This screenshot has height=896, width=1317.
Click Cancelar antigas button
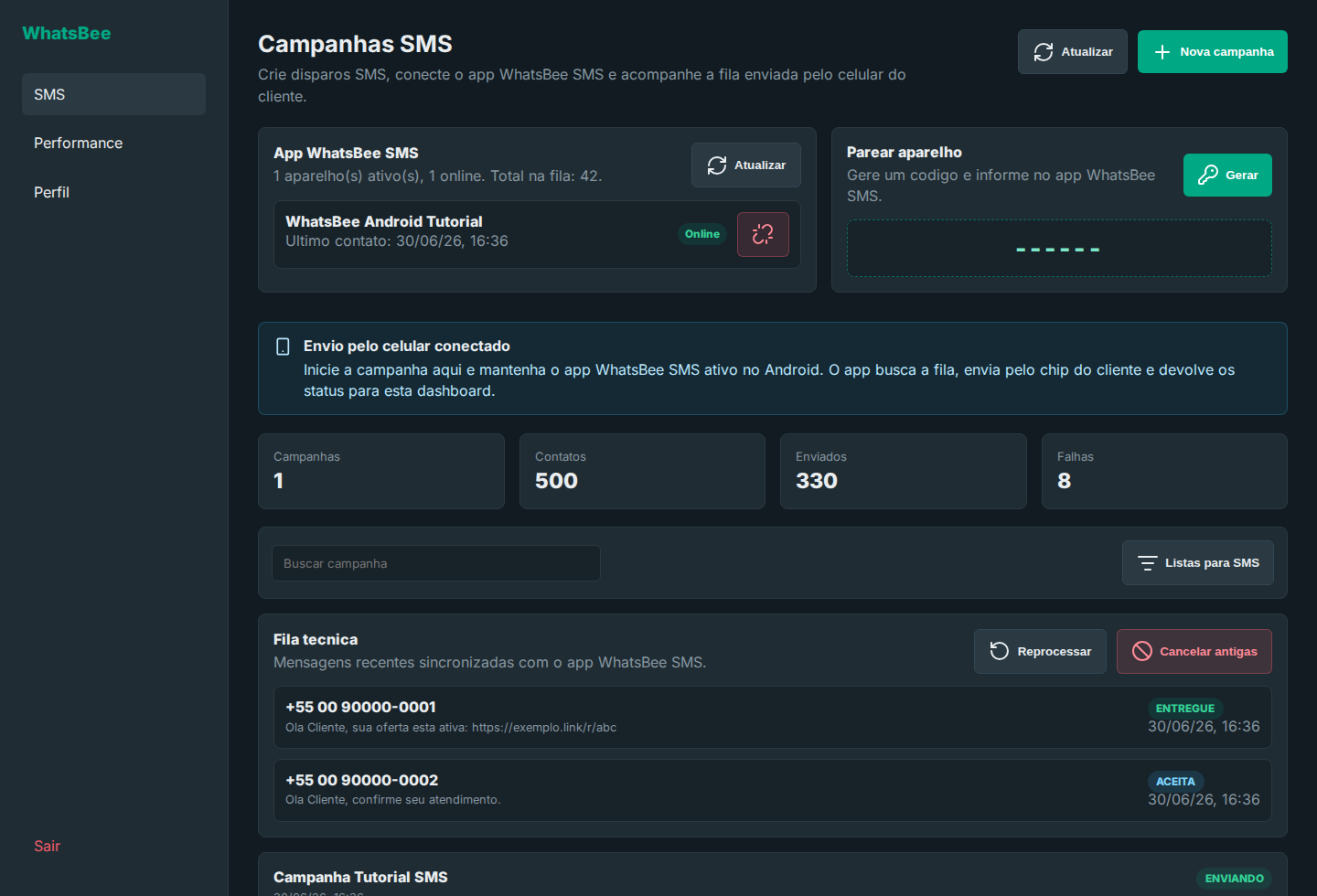tap(1194, 652)
